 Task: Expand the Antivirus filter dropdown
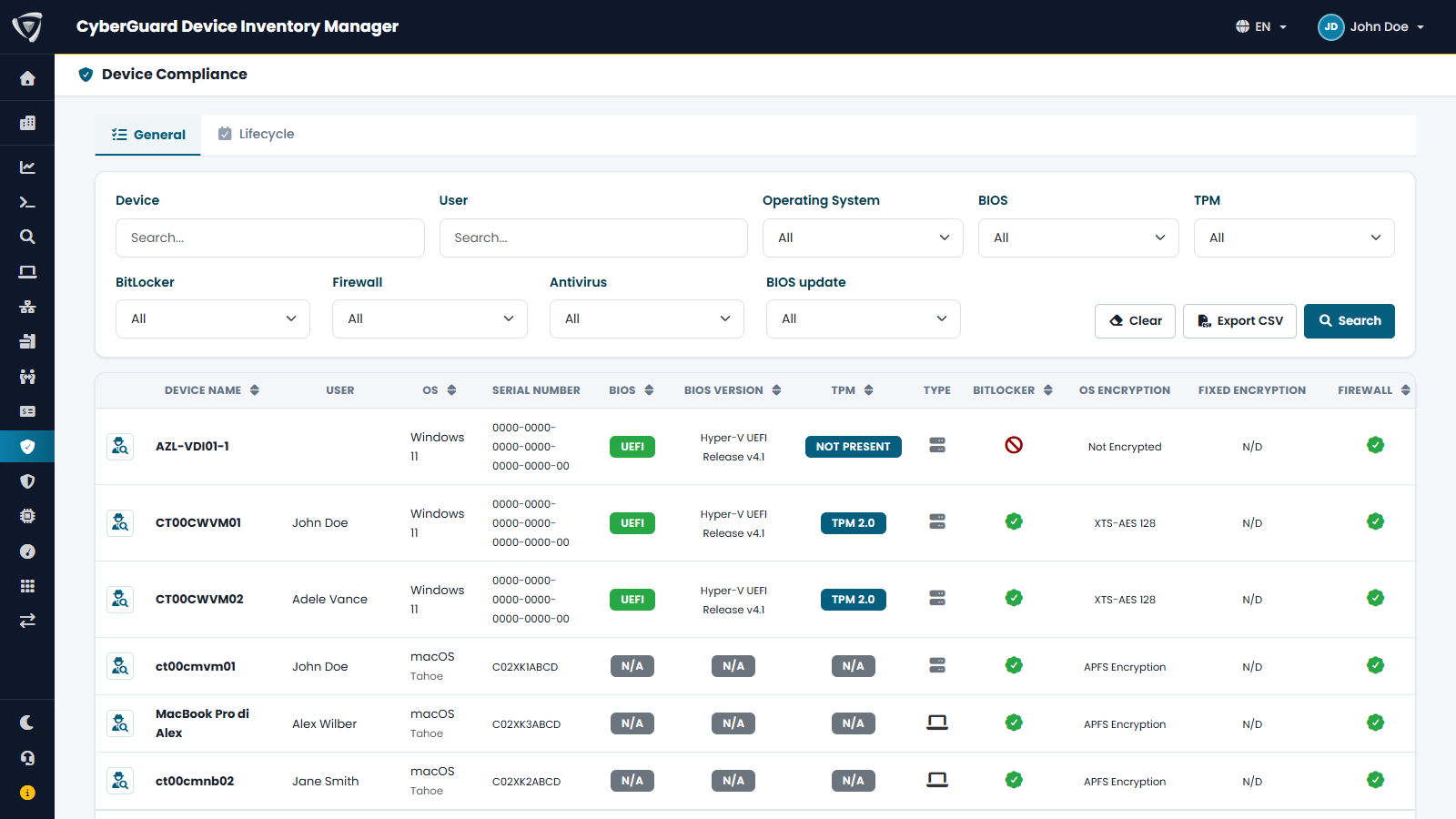click(647, 318)
